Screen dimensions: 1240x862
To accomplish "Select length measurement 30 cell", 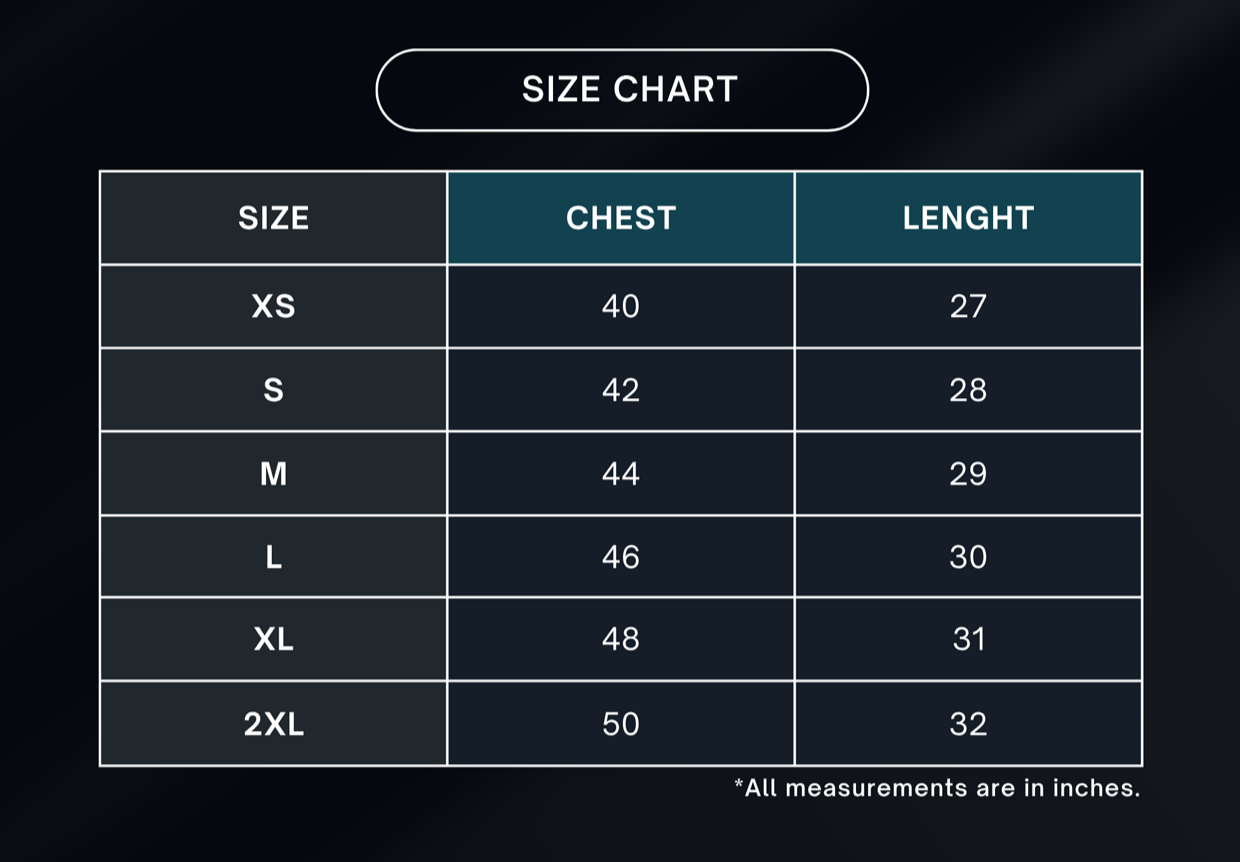I will (968, 557).
